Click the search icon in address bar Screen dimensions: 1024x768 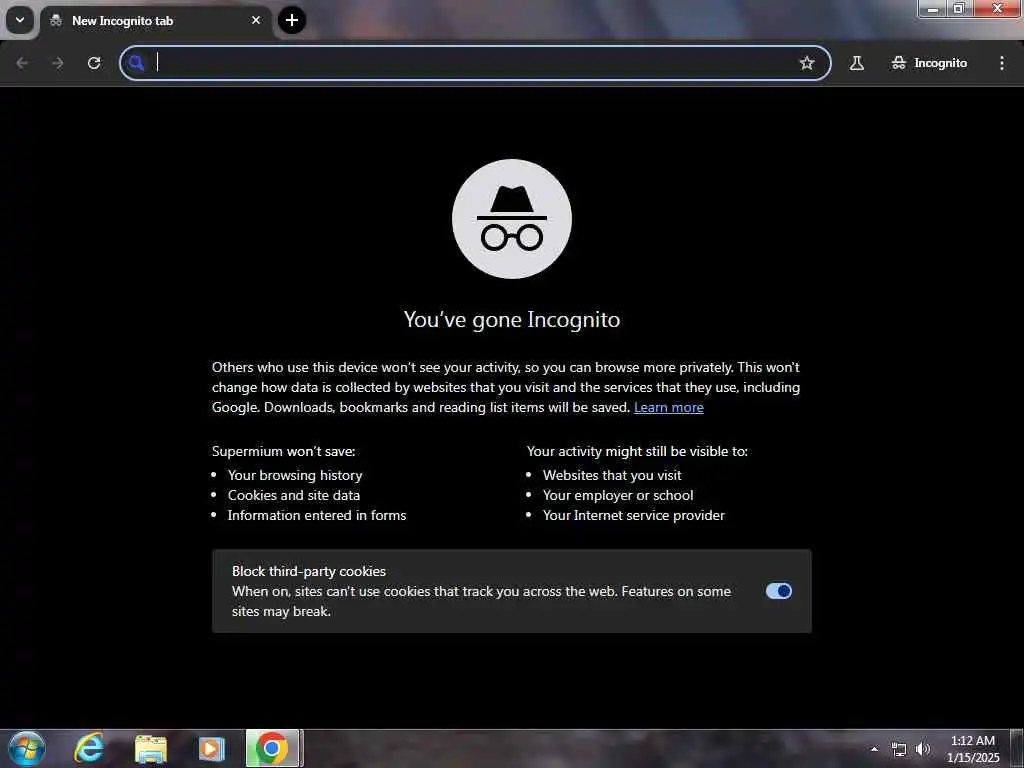coord(136,63)
